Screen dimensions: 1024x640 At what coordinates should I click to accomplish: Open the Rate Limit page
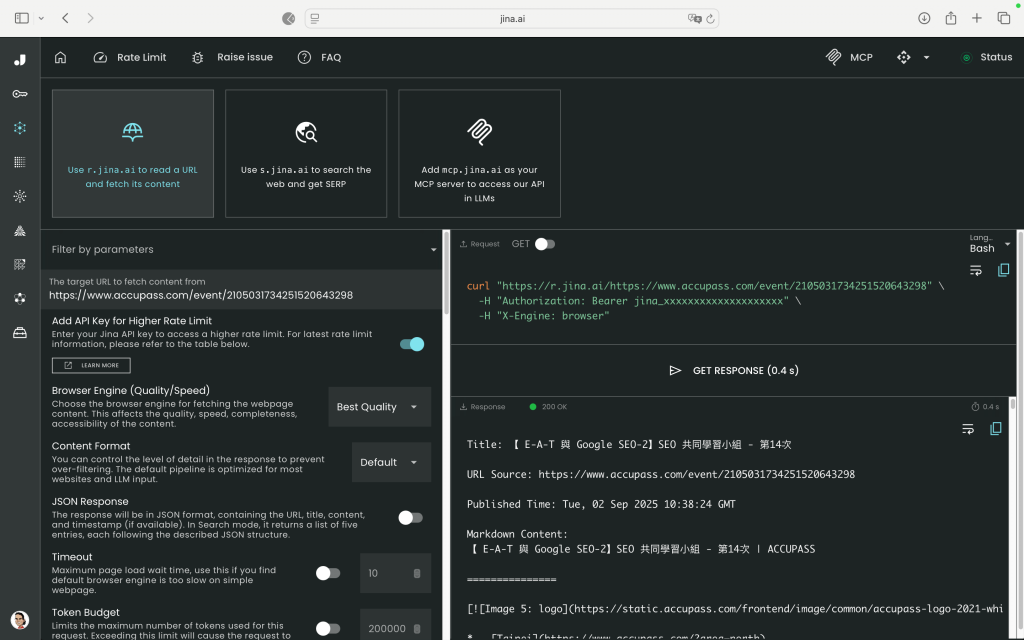click(x=130, y=57)
